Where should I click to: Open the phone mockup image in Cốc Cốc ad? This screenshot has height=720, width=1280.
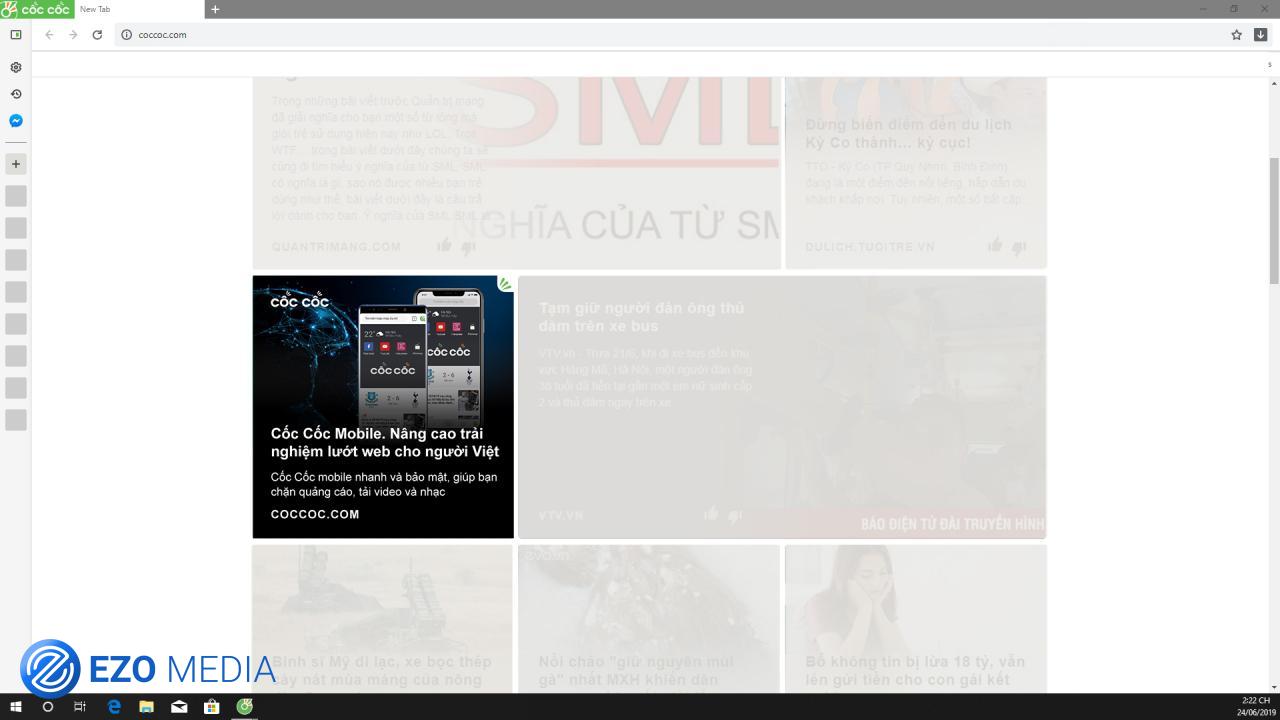tap(421, 358)
